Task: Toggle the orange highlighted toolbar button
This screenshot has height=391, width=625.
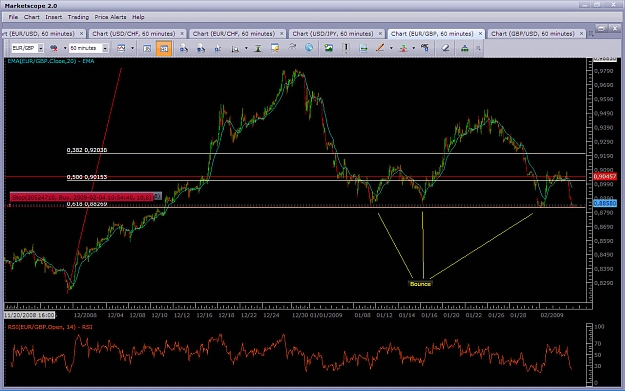Action: click(x=164, y=48)
